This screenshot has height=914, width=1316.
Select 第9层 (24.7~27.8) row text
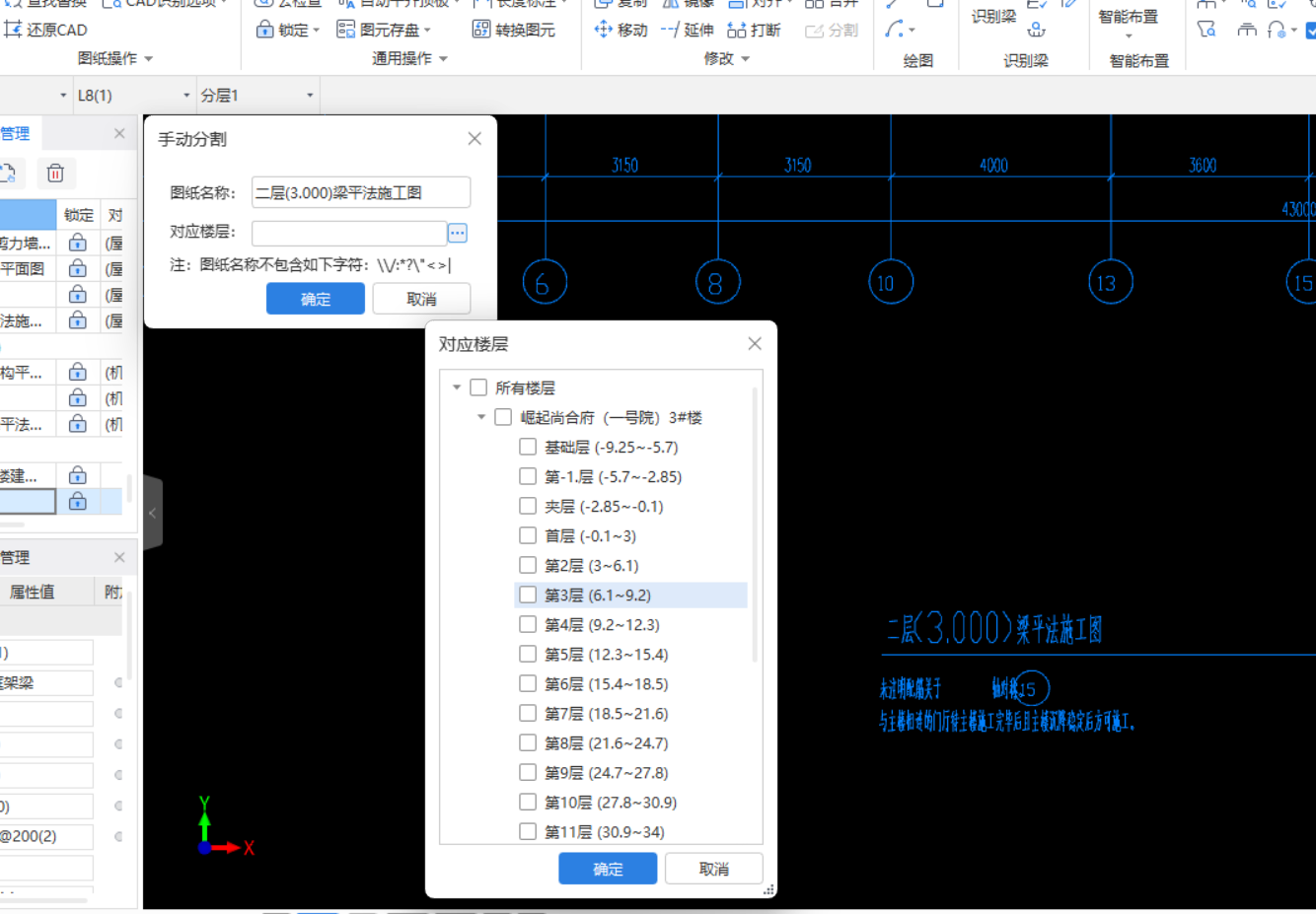607,772
